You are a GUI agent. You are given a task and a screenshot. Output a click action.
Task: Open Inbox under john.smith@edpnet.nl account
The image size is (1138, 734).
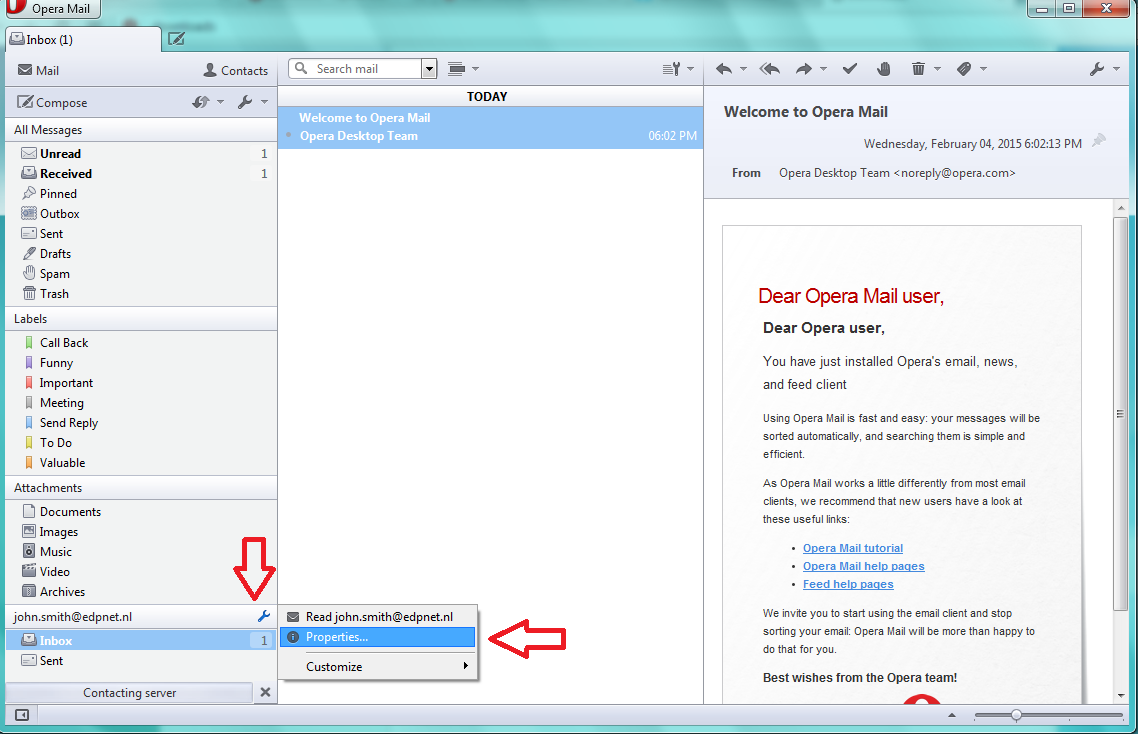142,640
